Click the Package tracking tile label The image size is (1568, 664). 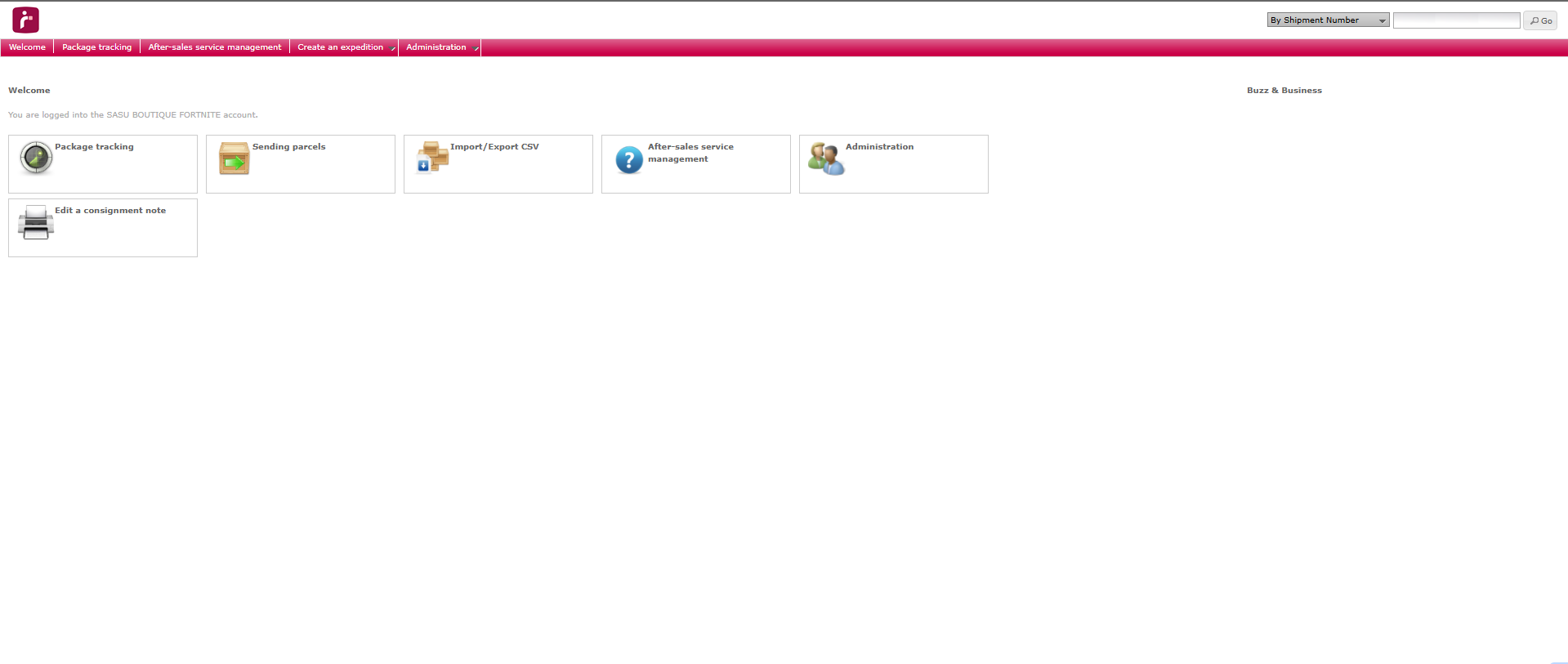click(94, 147)
